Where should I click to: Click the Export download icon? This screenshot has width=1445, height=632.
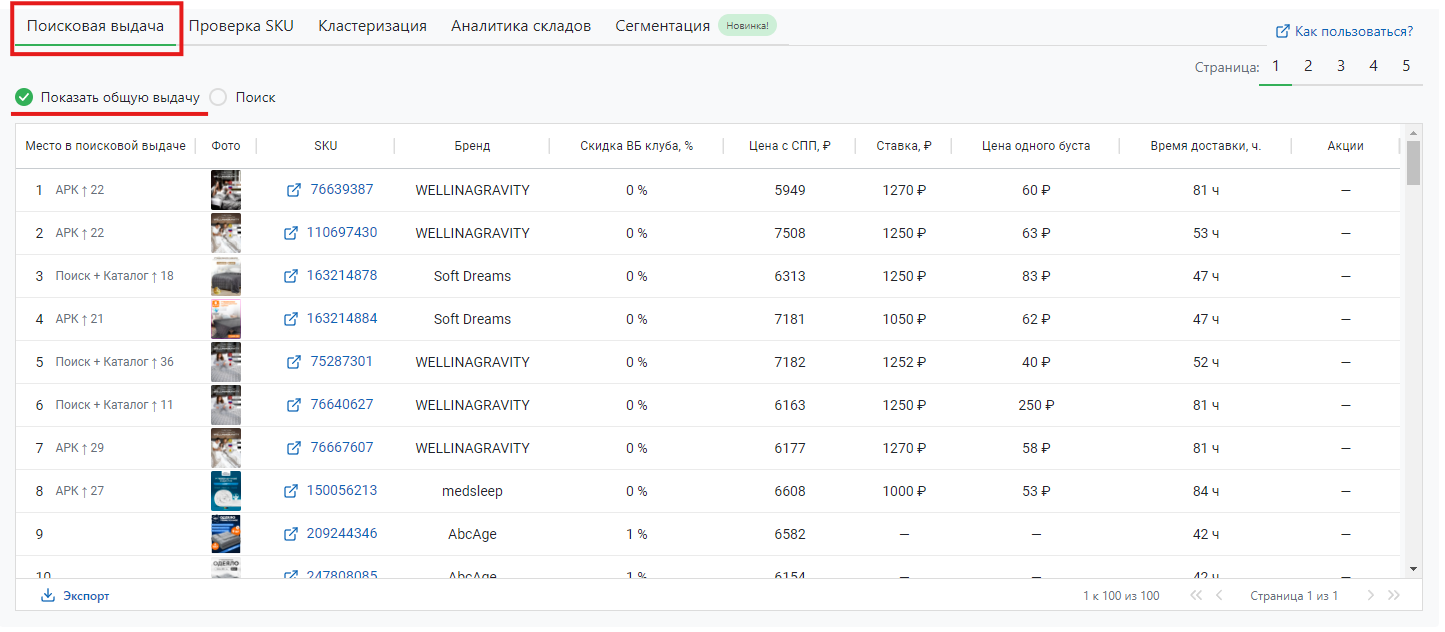pyautogui.click(x=47, y=596)
